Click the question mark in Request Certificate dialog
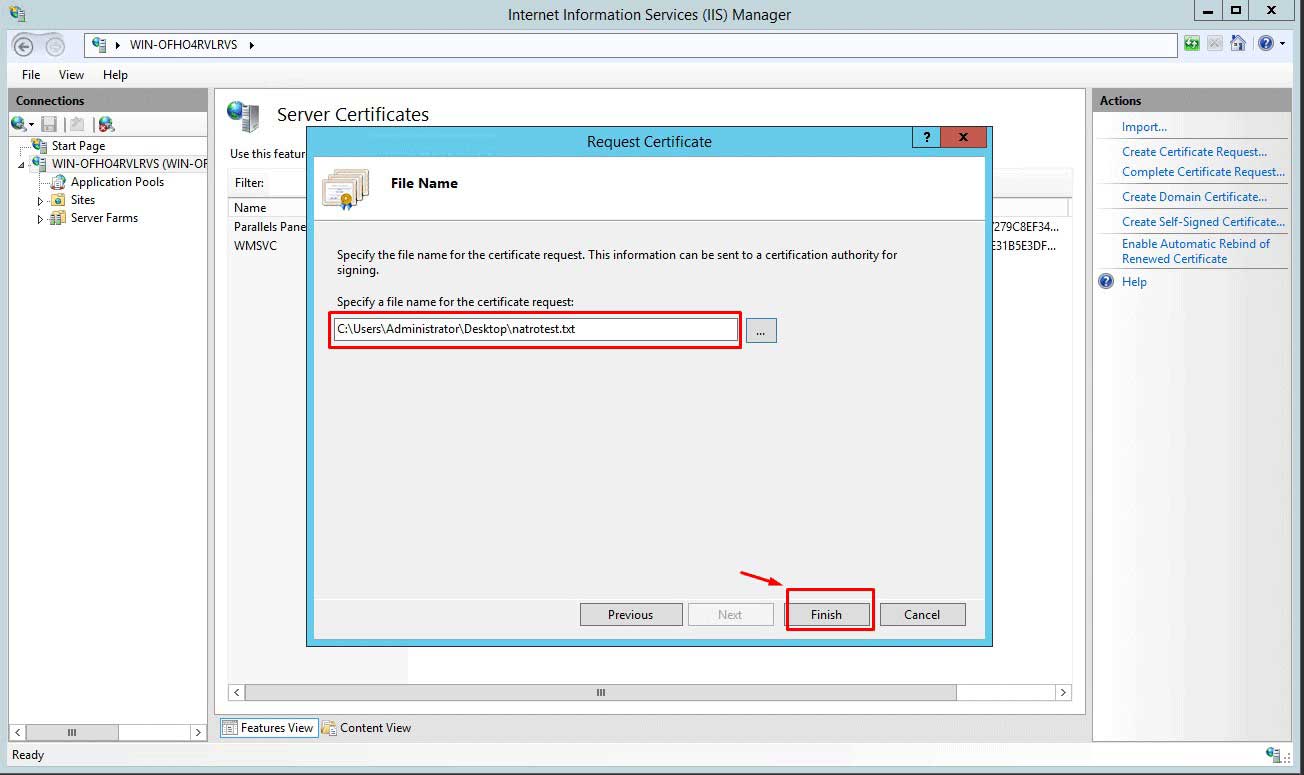This screenshot has width=1304, height=775. (926, 138)
